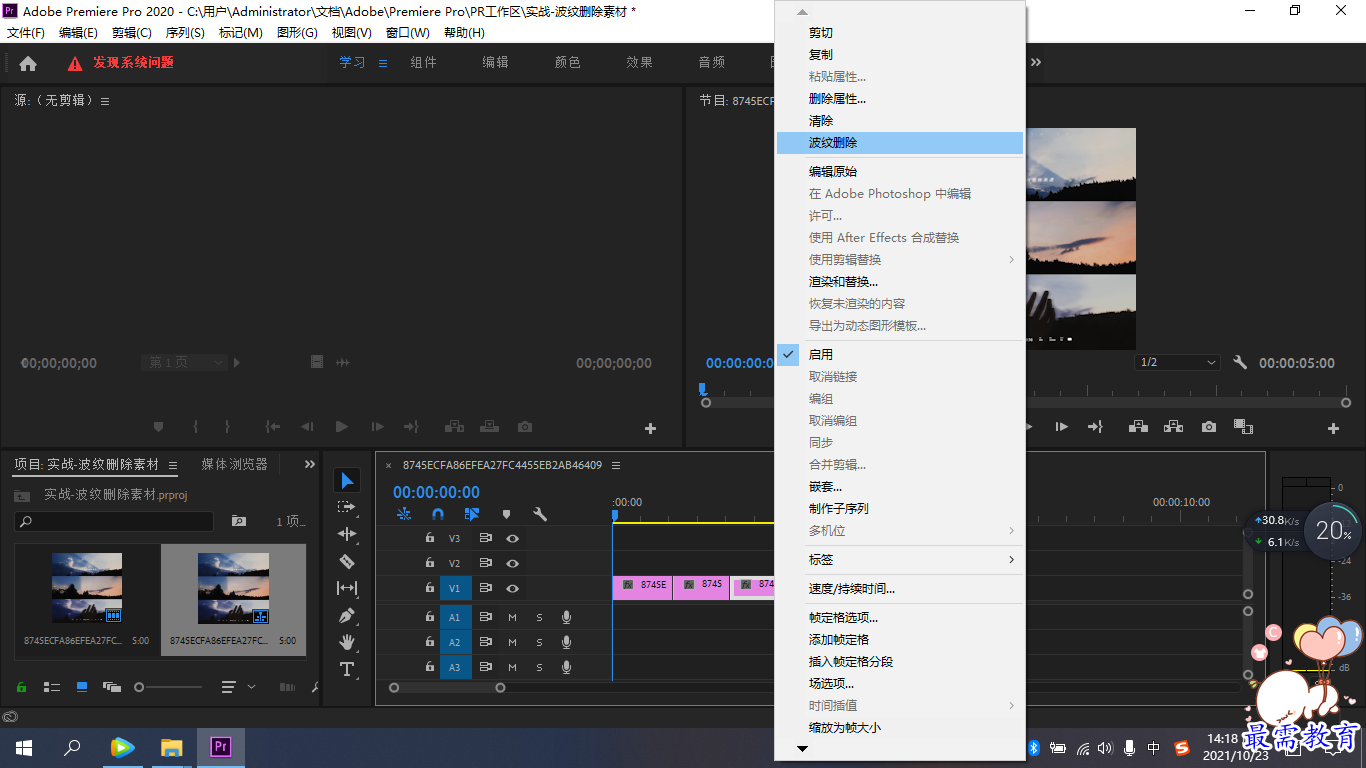1366x768 pixels.
Task: Toggle V1 track output eye
Action: coord(512,588)
